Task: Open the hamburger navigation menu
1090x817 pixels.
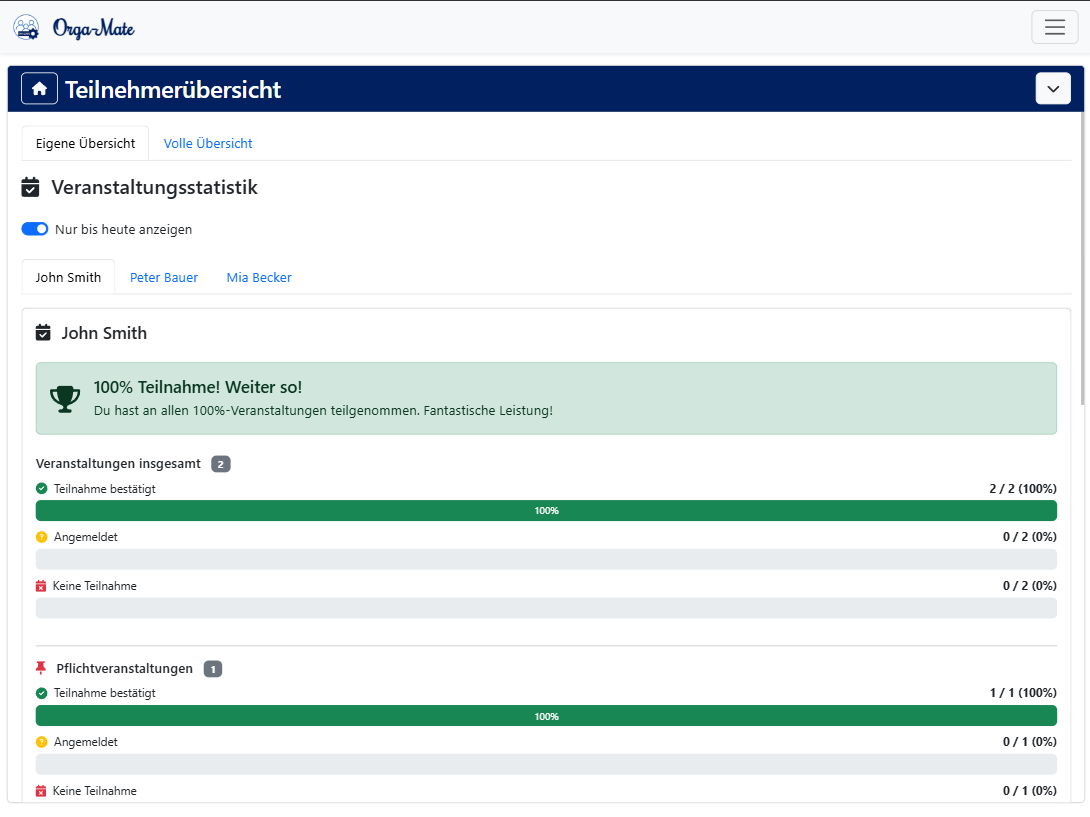Action: pyautogui.click(x=1054, y=27)
